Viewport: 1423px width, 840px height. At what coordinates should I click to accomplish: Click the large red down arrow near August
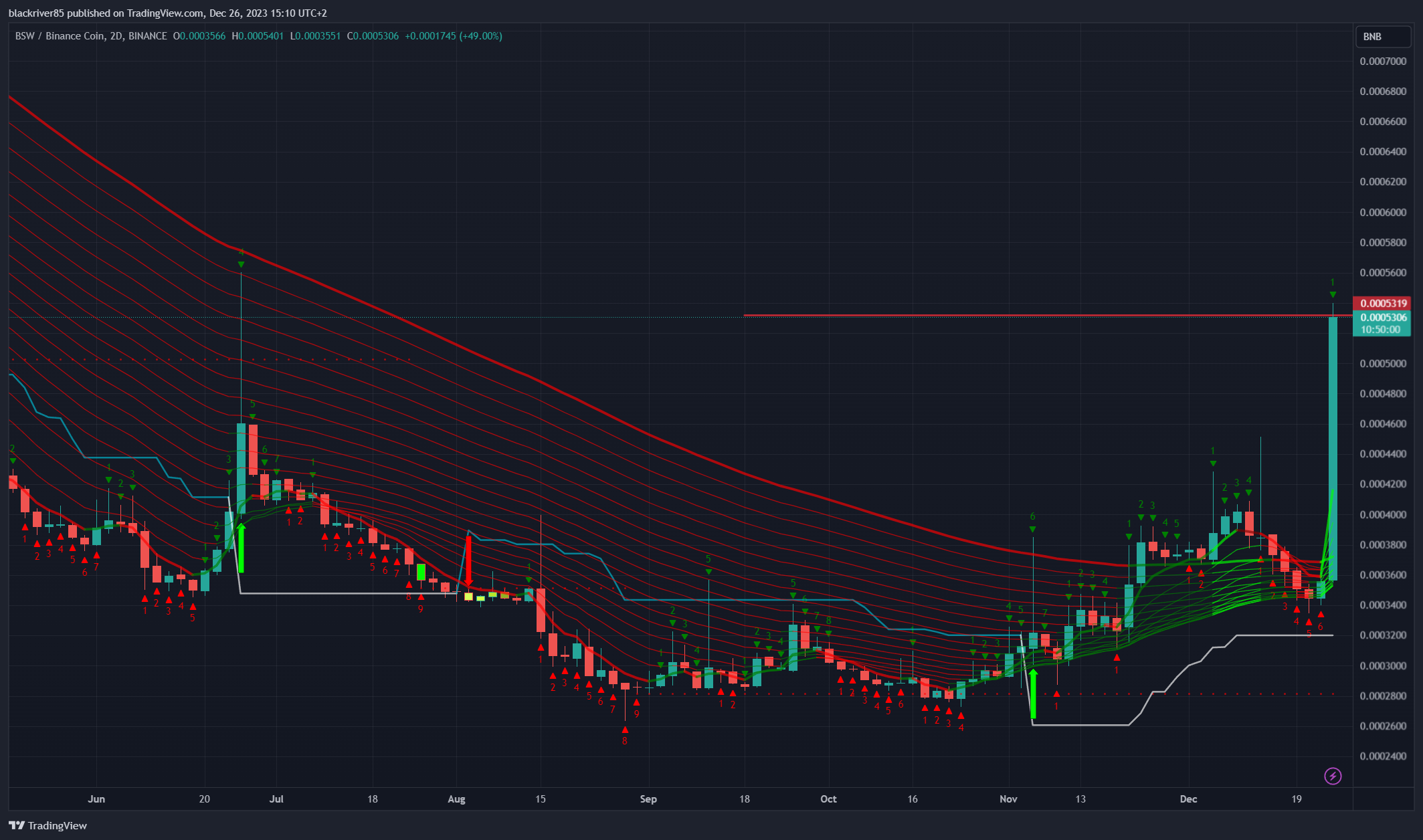point(468,561)
